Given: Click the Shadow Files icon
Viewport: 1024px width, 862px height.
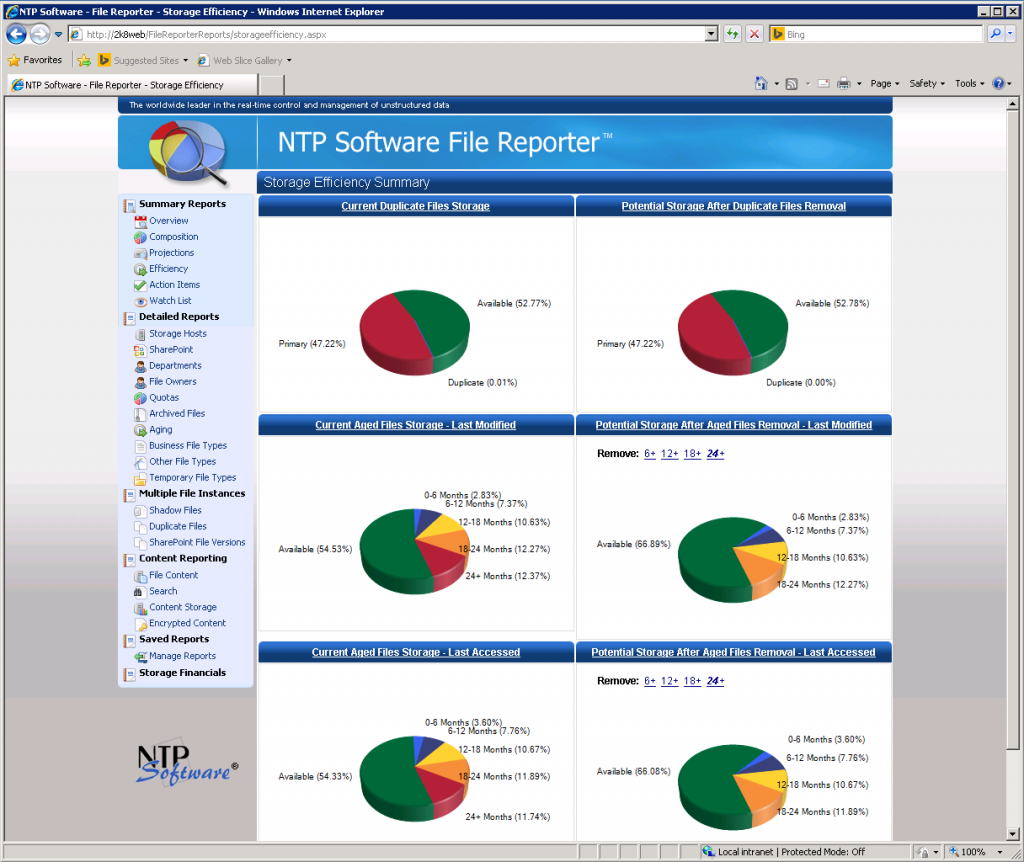Looking at the screenshot, I should tap(140, 511).
